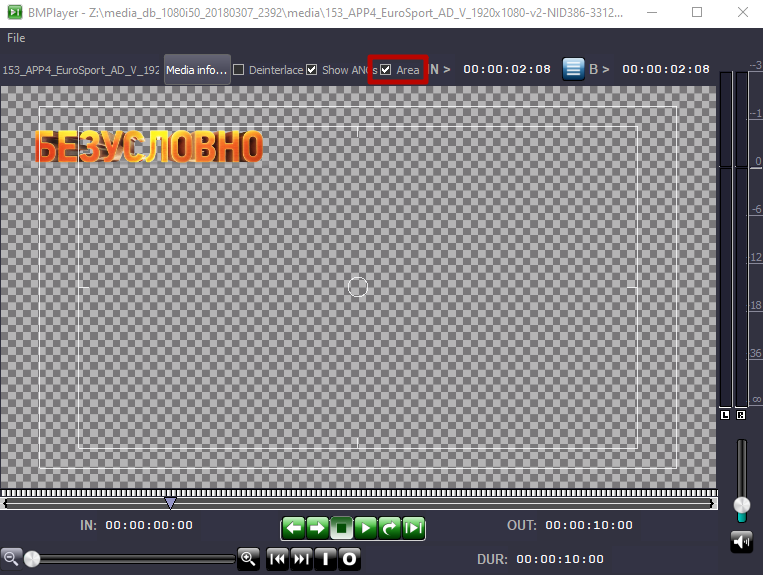Click the R audio channel indicator
Image resolution: width=763 pixels, height=575 pixels.
tap(741, 415)
